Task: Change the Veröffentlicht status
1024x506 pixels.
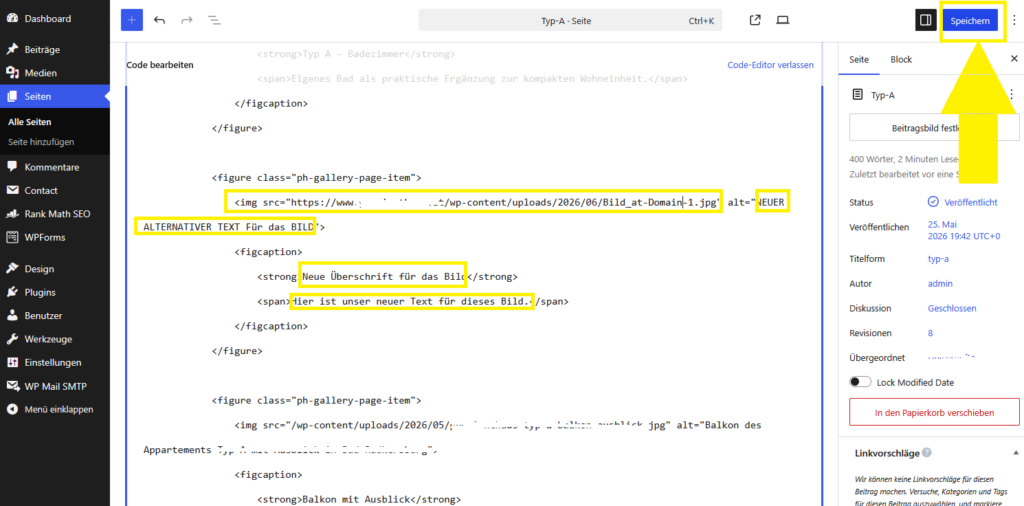Action: [x=963, y=202]
